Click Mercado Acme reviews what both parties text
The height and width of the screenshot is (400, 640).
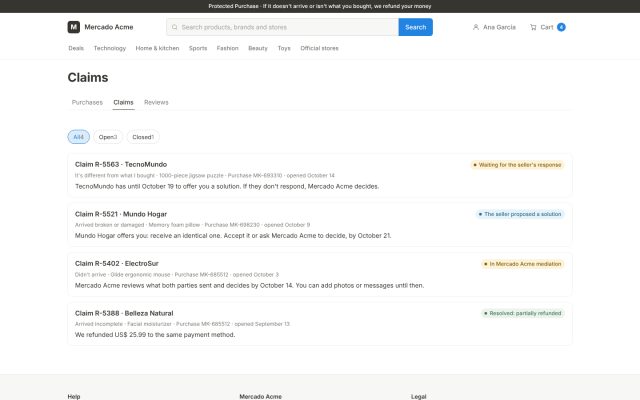tap(249, 286)
